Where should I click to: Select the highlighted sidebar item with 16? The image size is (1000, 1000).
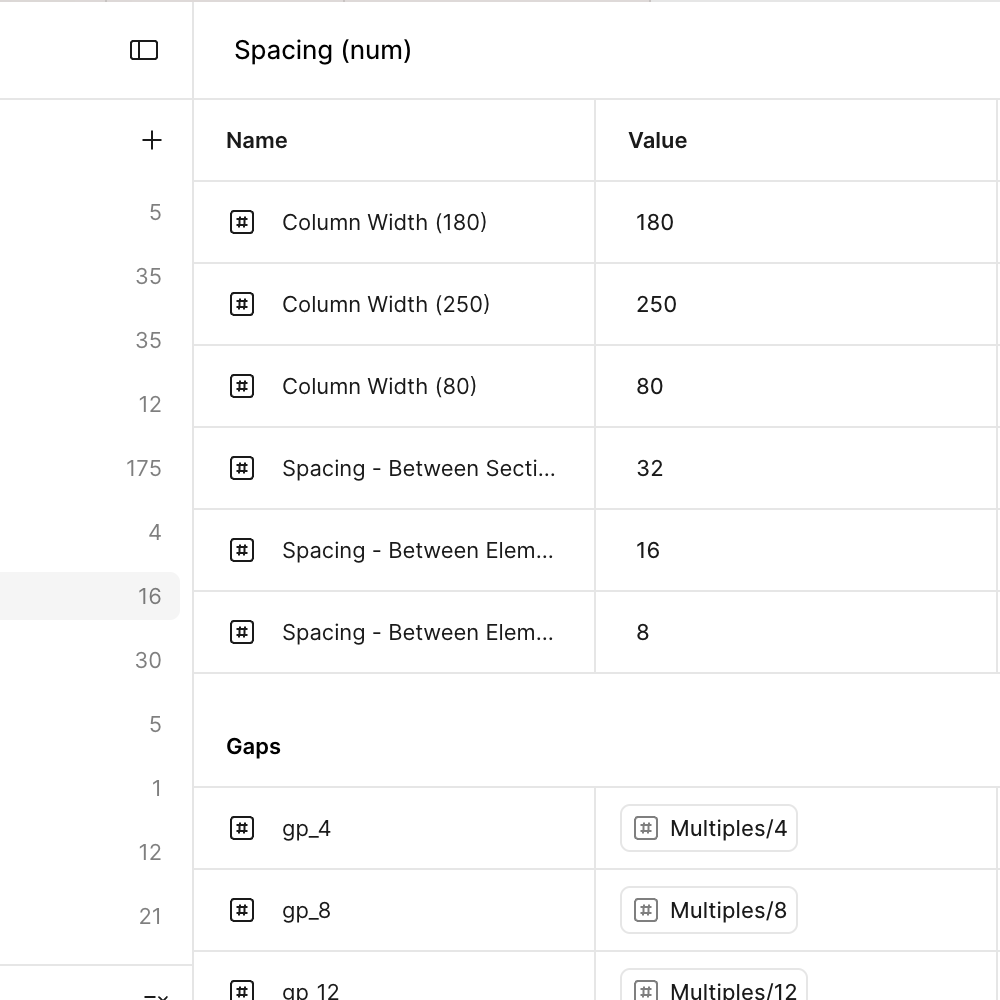90,596
